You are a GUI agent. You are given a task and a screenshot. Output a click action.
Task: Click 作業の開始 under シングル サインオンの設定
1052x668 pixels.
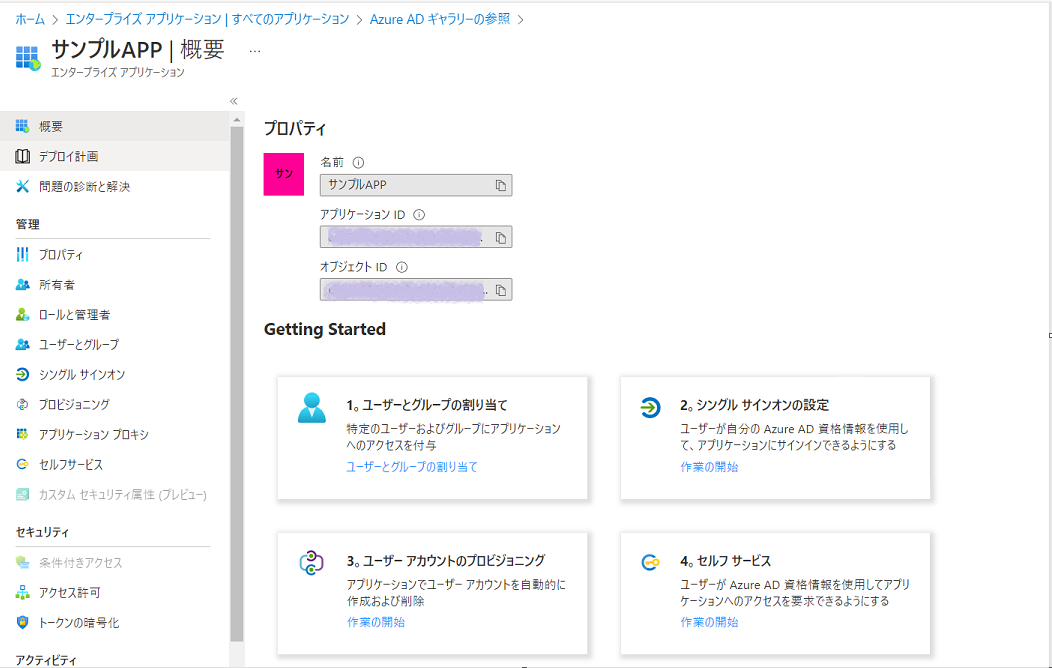(709, 467)
